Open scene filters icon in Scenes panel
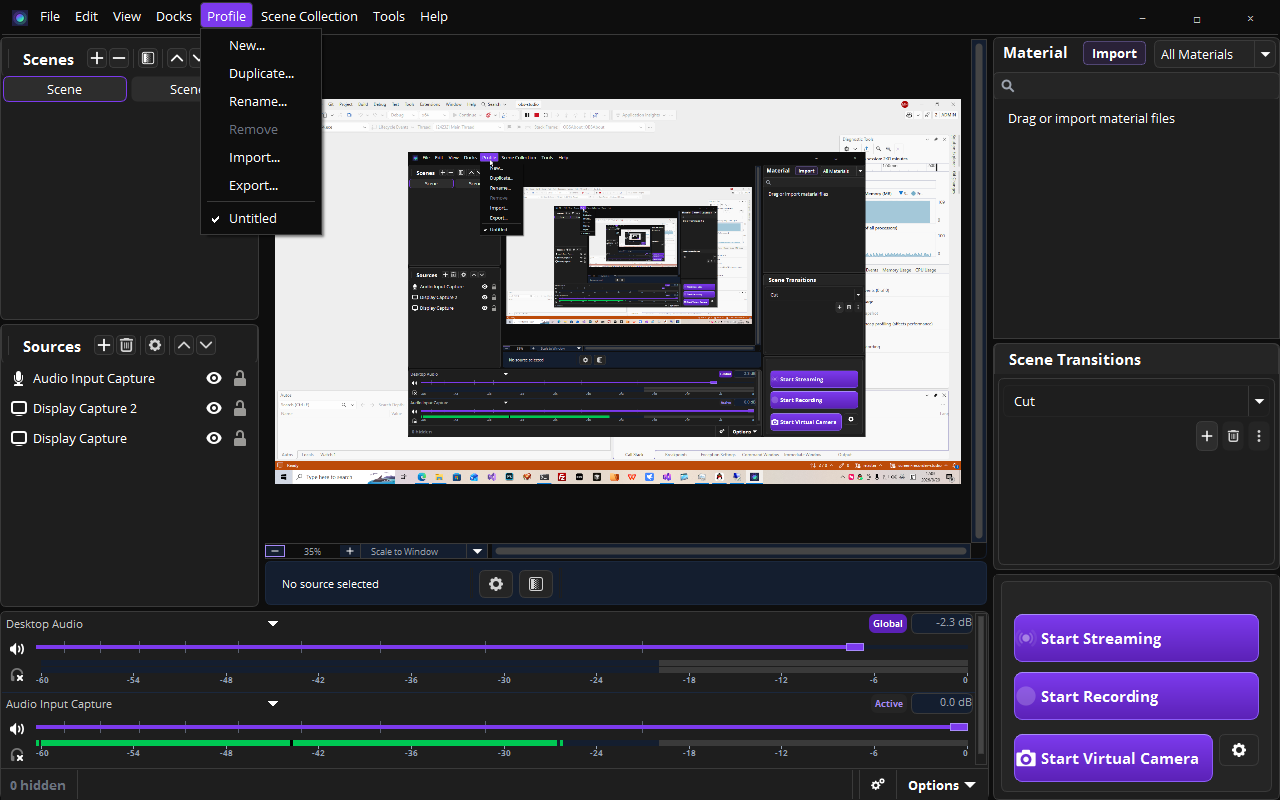The image size is (1280, 800). click(x=147, y=59)
